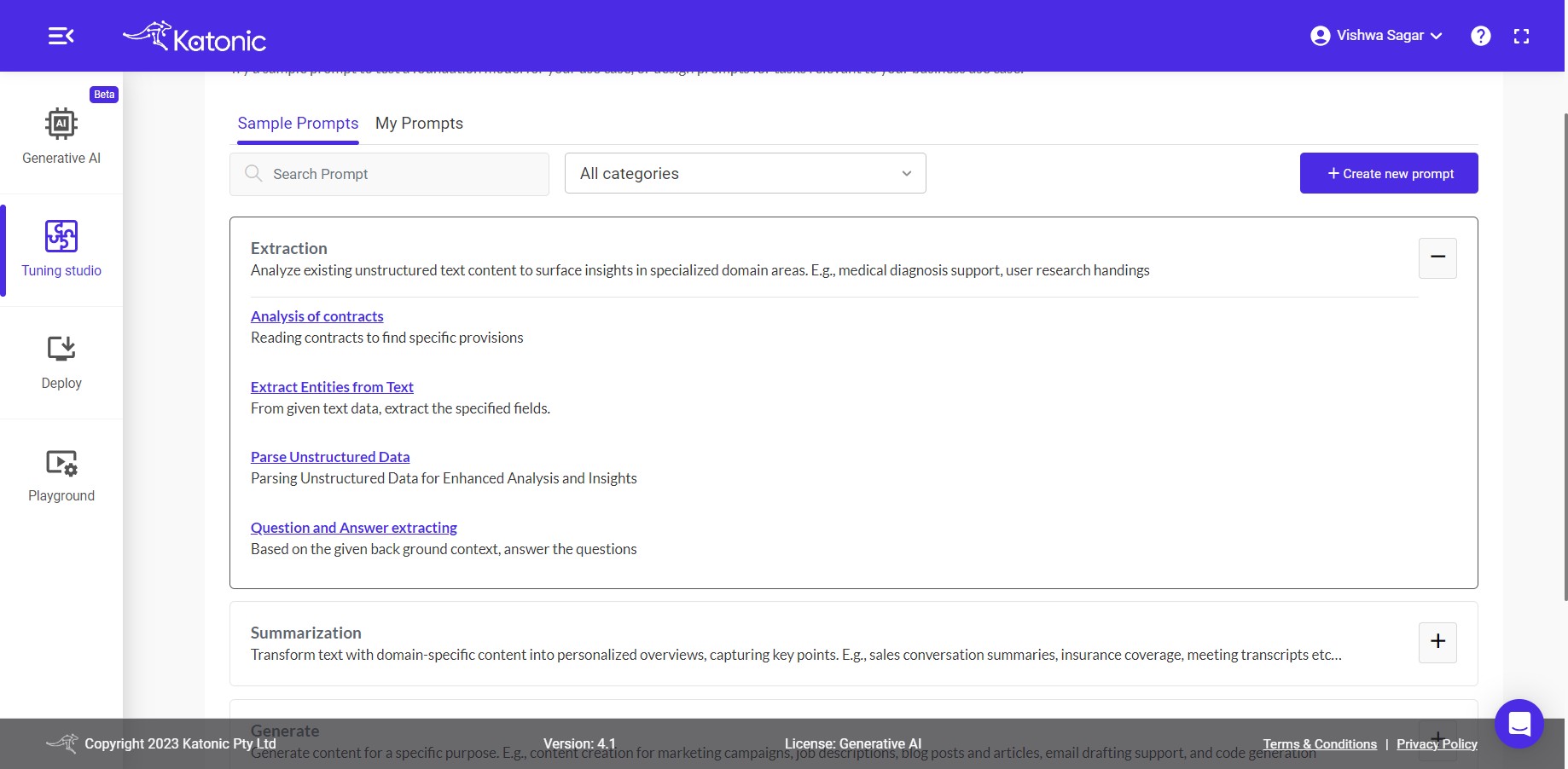Click Create new prompt button

pyautogui.click(x=1389, y=173)
